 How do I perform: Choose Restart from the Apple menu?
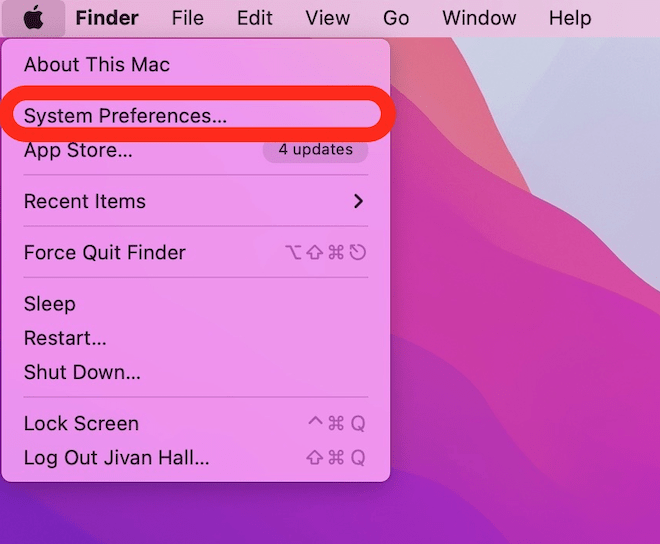pyautogui.click(x=65, y=338)
